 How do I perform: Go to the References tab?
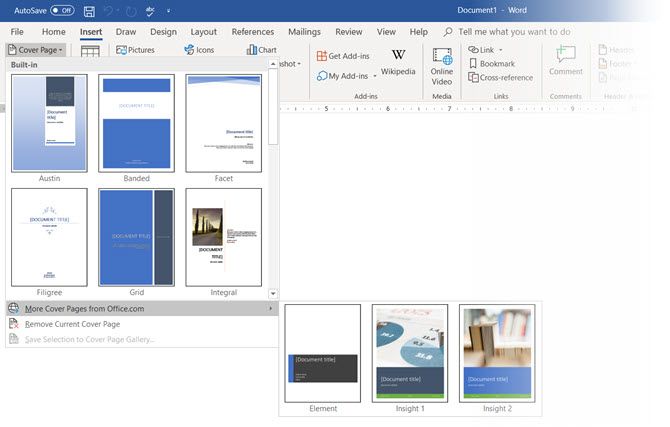pos(253,32)
